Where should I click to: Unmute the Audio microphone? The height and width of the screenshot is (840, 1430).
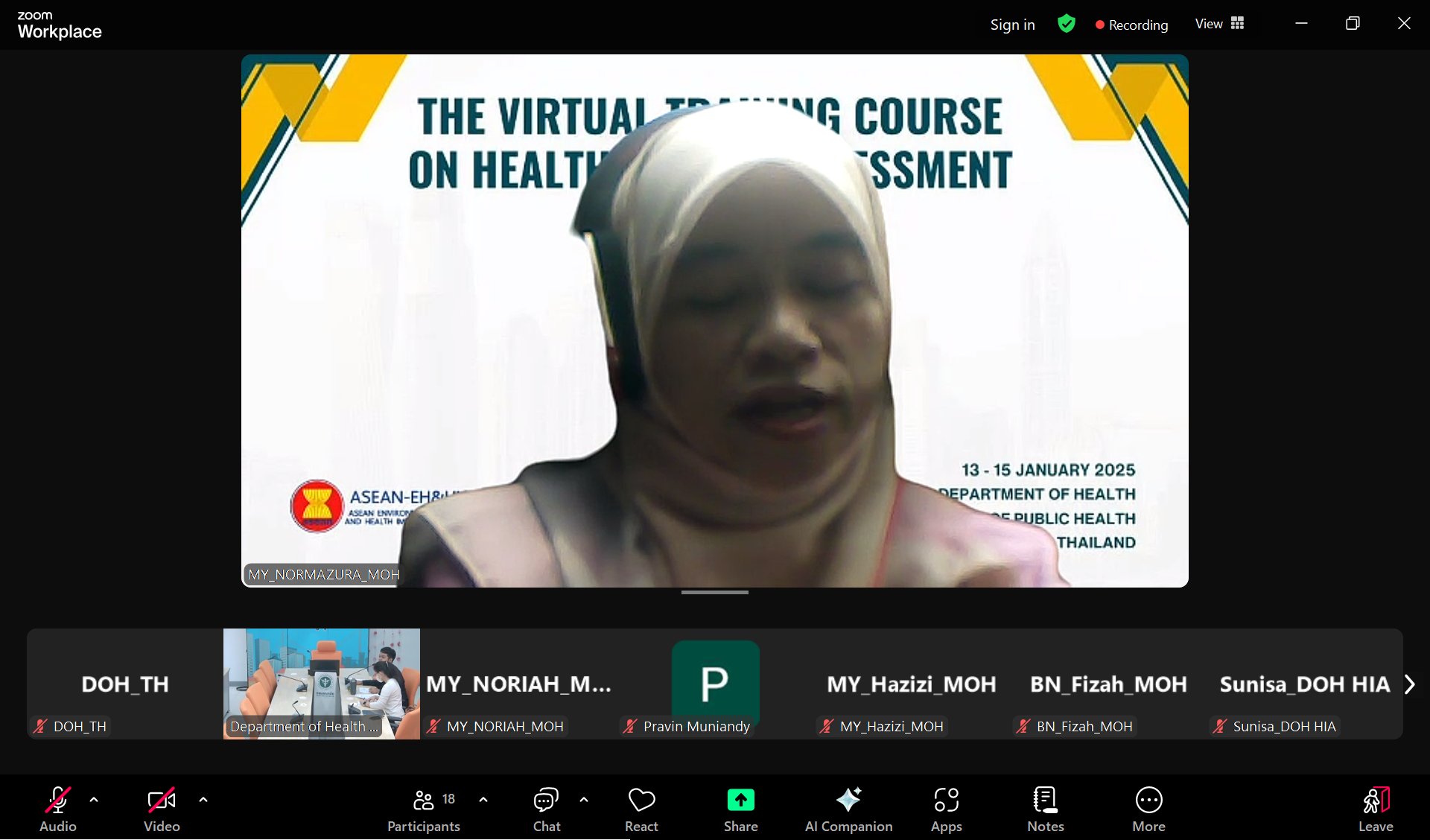pyautogui.click(x=58, y=801)
